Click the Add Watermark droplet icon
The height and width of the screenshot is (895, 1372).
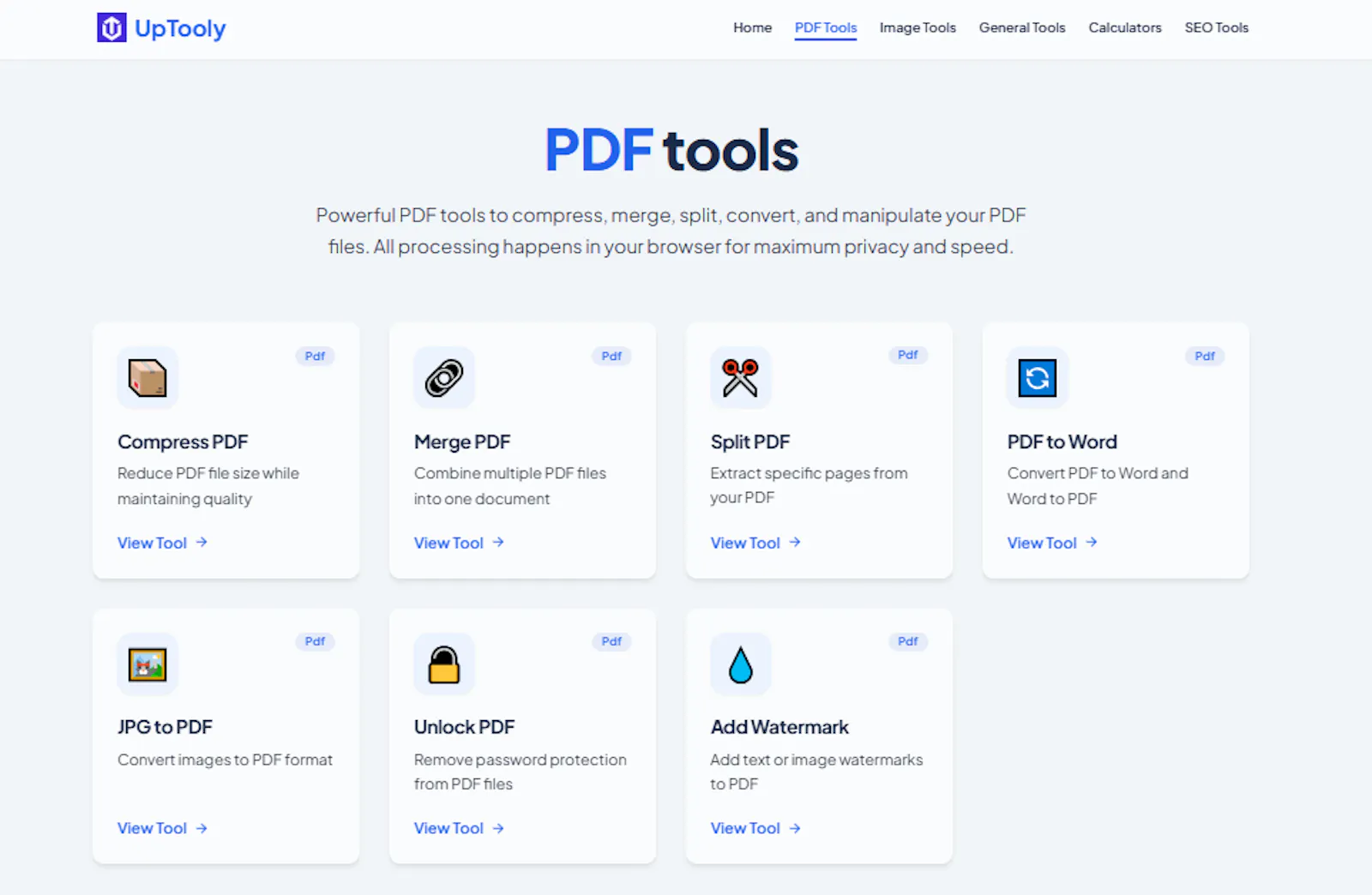[x=741, y=664]
